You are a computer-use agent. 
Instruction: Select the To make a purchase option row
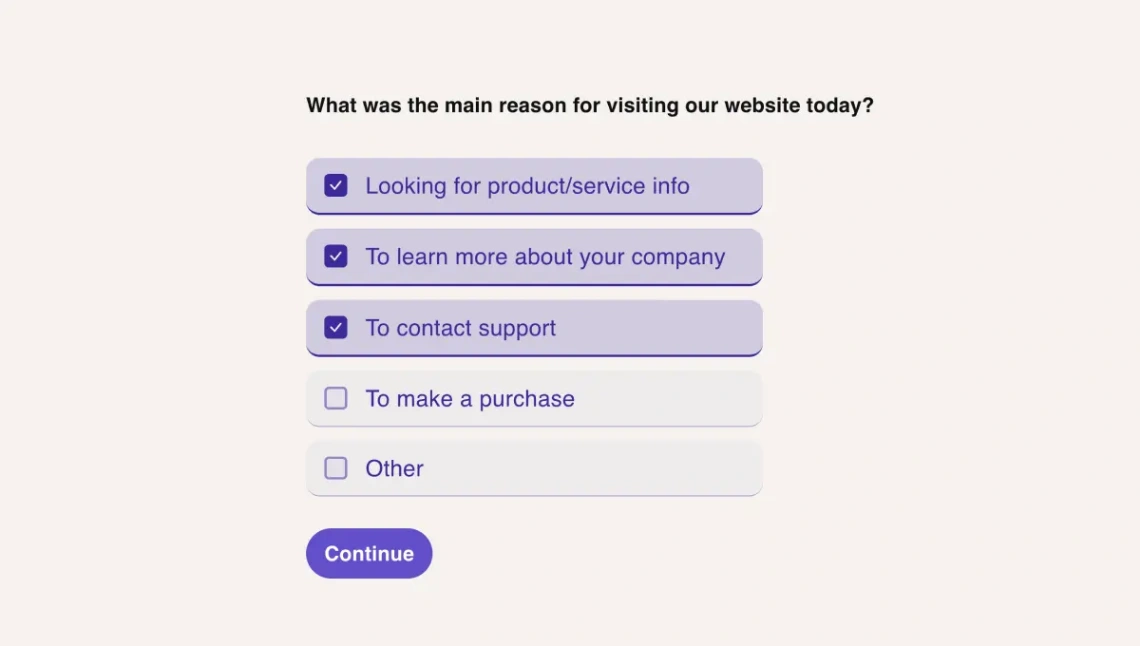coord(534,398)
